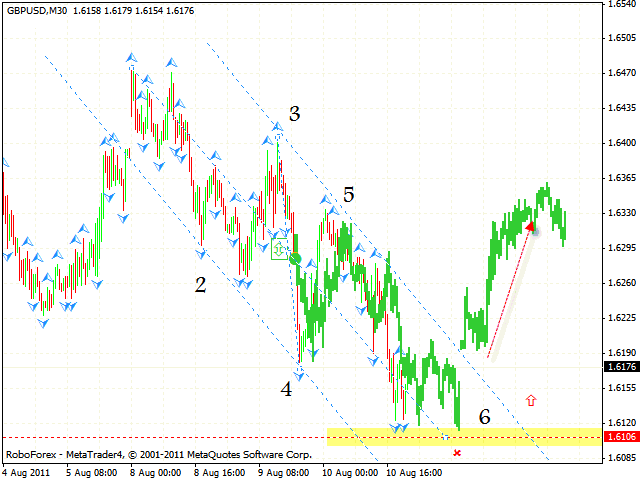The image size is (640, 480).
Task: Click fractal arrow below wave 4 low
Action: point(299,376)
